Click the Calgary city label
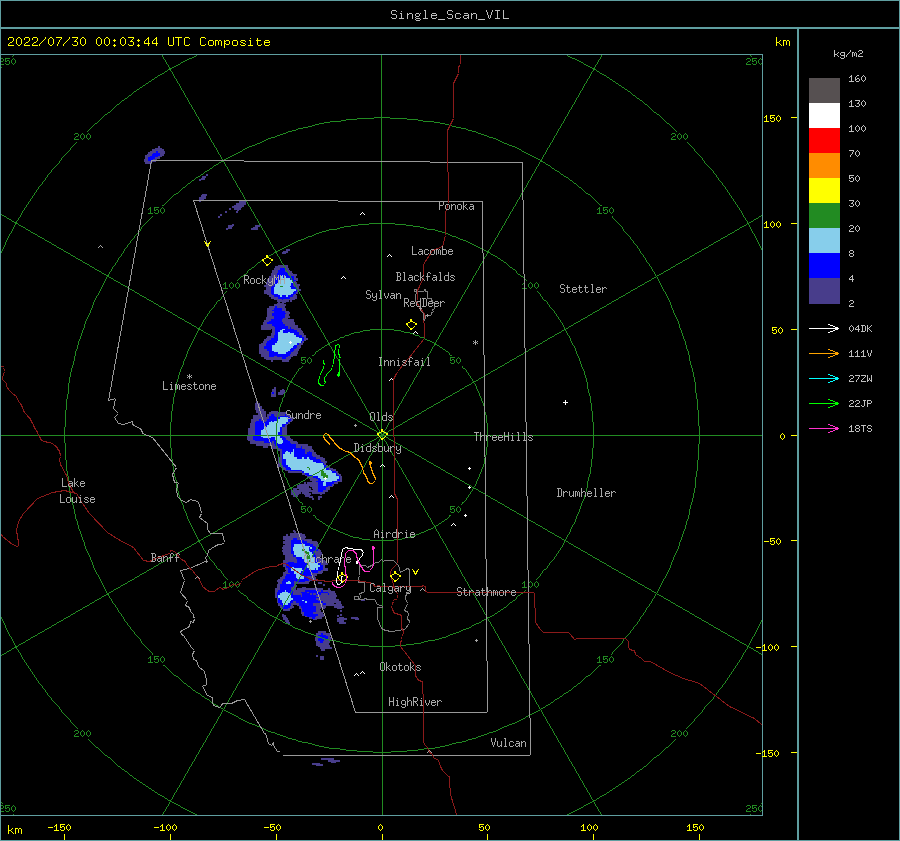The height and width of the screenshot is (841, 900). tap(390, 588)
